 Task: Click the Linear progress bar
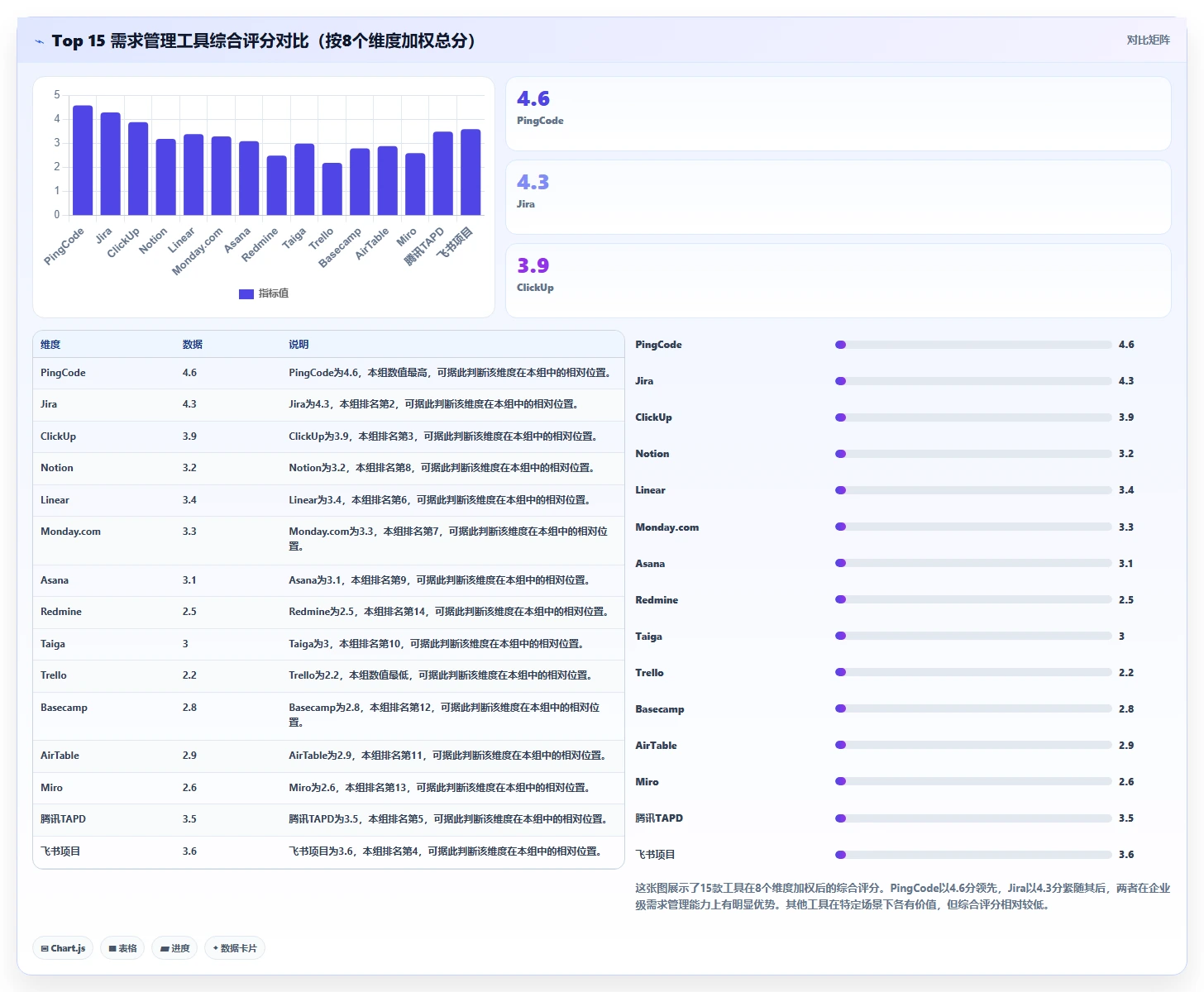pos(973,490)
